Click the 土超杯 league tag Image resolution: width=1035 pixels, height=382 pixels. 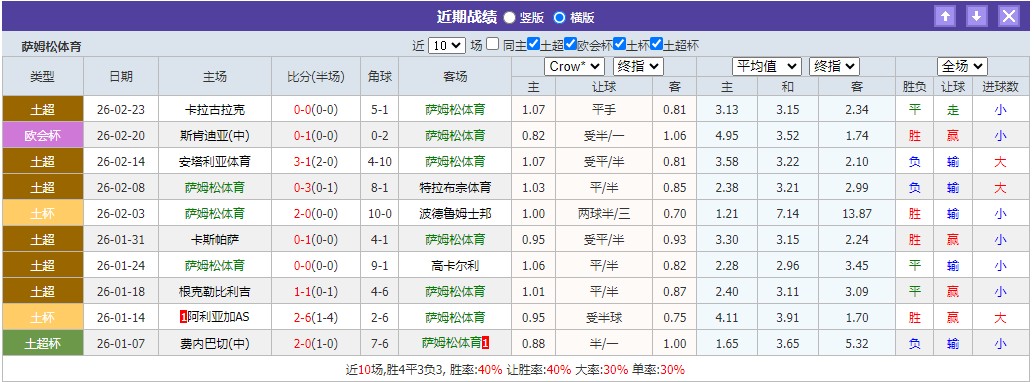click(43, 344)
